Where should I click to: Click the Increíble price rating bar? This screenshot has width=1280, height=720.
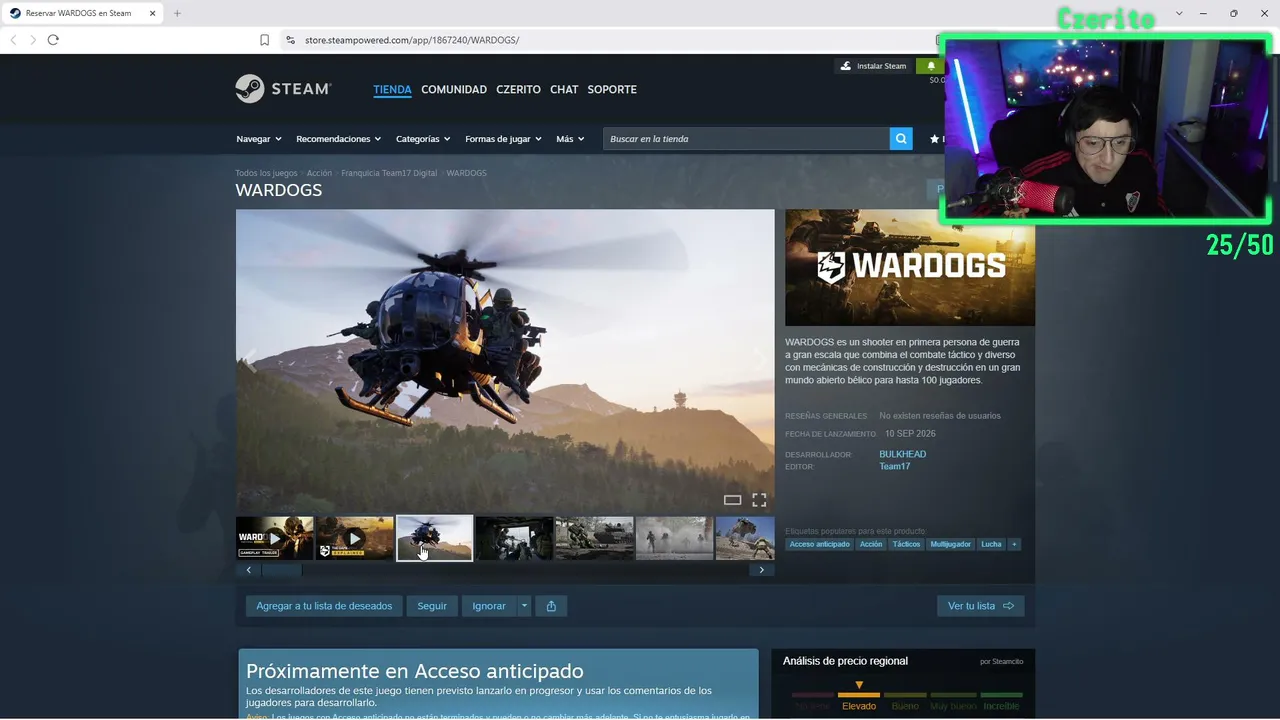tap(1001, 695)
